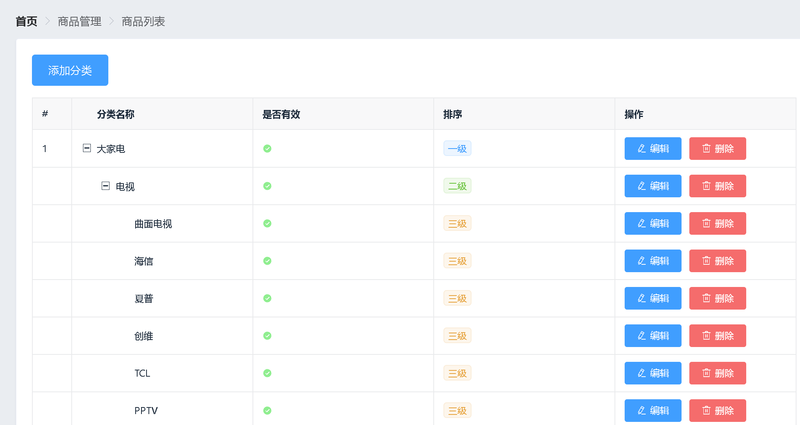Select the 夏普 category name
The height and width of the screenshot is (425, 800).
[144, 298]
